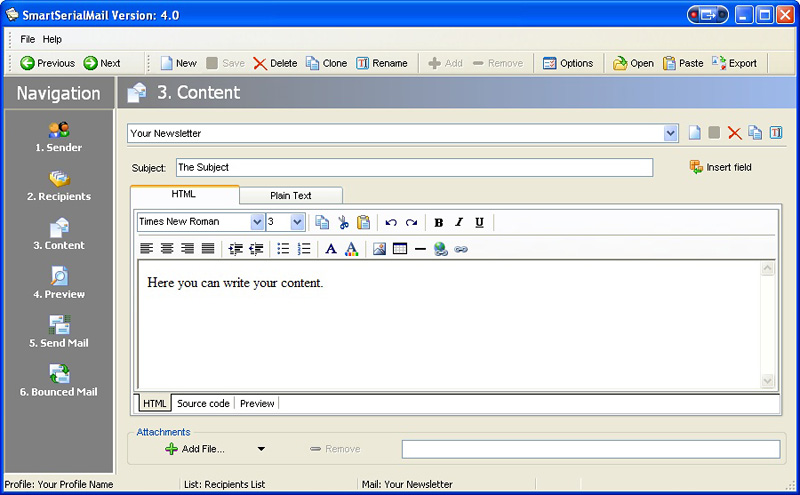This screenshot has width=800, height=495.
Task: Click the editor Cut scissors icon
Action: point(343,222)
